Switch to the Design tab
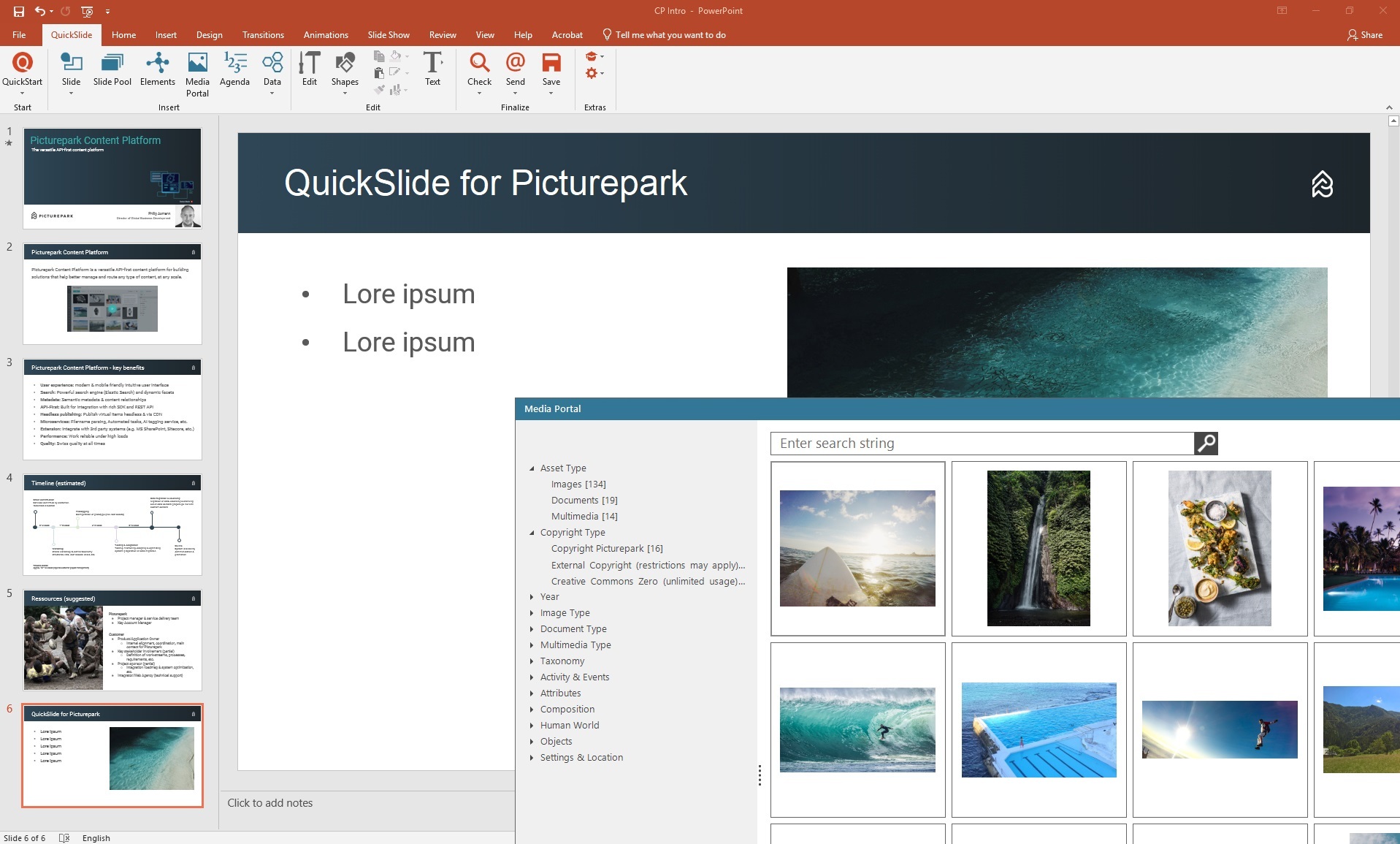The width and height of the screenshot is (1400, 844). [x=209, y=34]
